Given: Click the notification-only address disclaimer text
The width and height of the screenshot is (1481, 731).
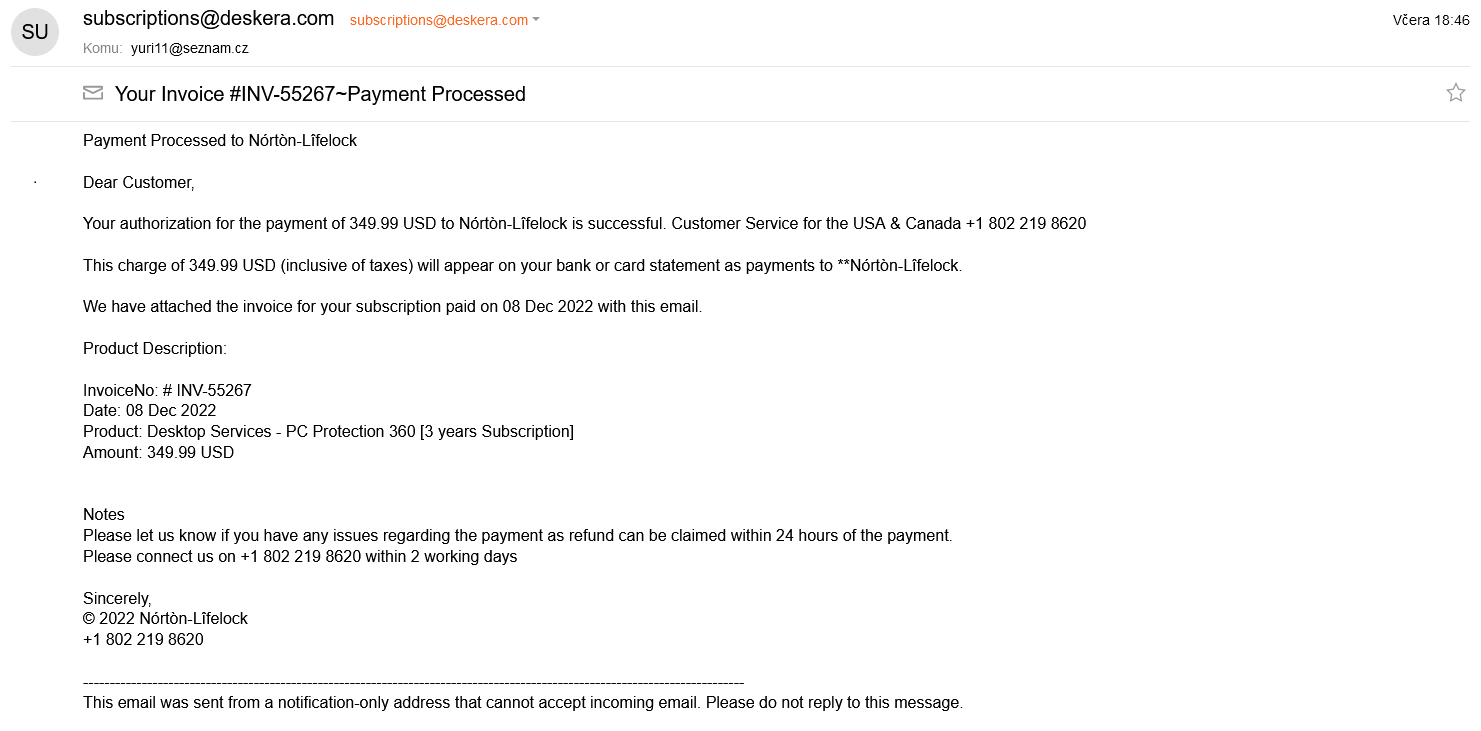Looking at the screenshot, I should click(x=522, y=702).
